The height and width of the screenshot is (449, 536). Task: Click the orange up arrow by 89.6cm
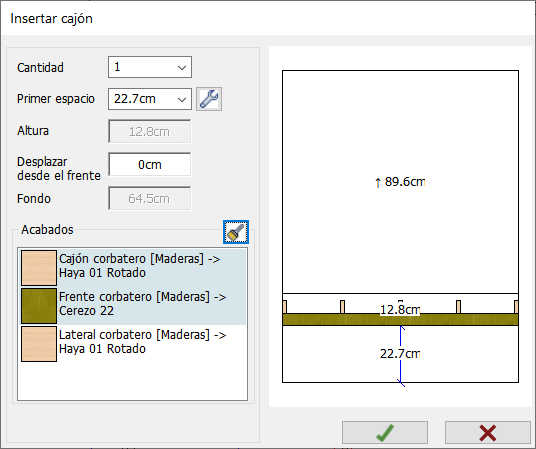click(x=378, y=183)
